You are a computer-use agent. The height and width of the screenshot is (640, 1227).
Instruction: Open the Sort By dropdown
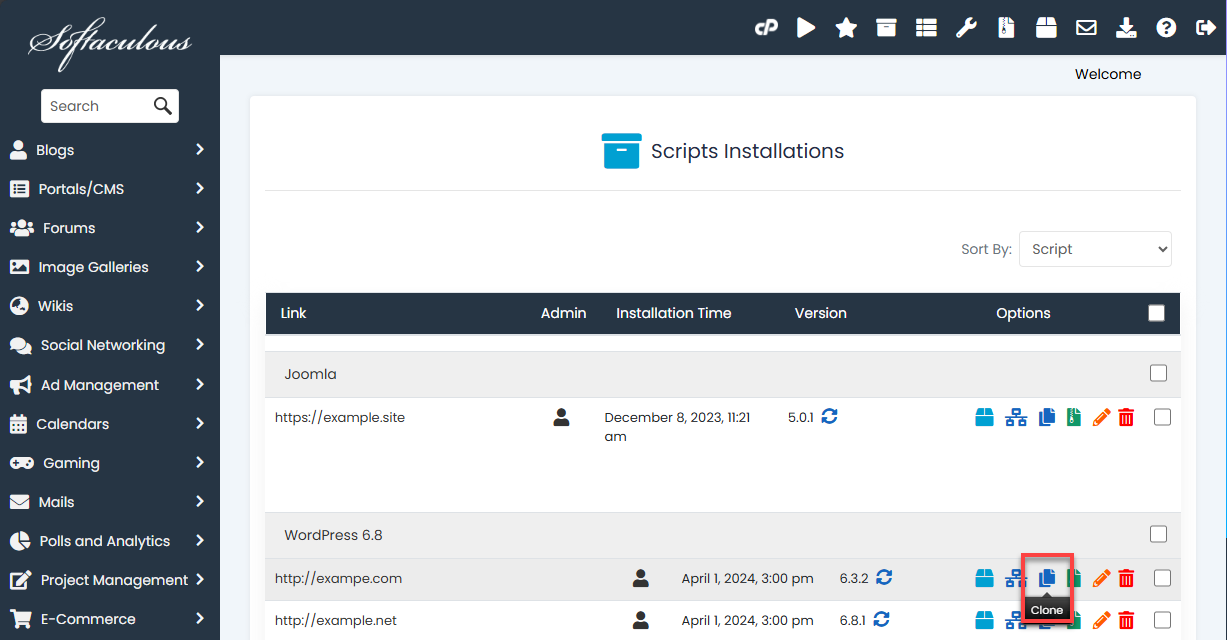1095,249
